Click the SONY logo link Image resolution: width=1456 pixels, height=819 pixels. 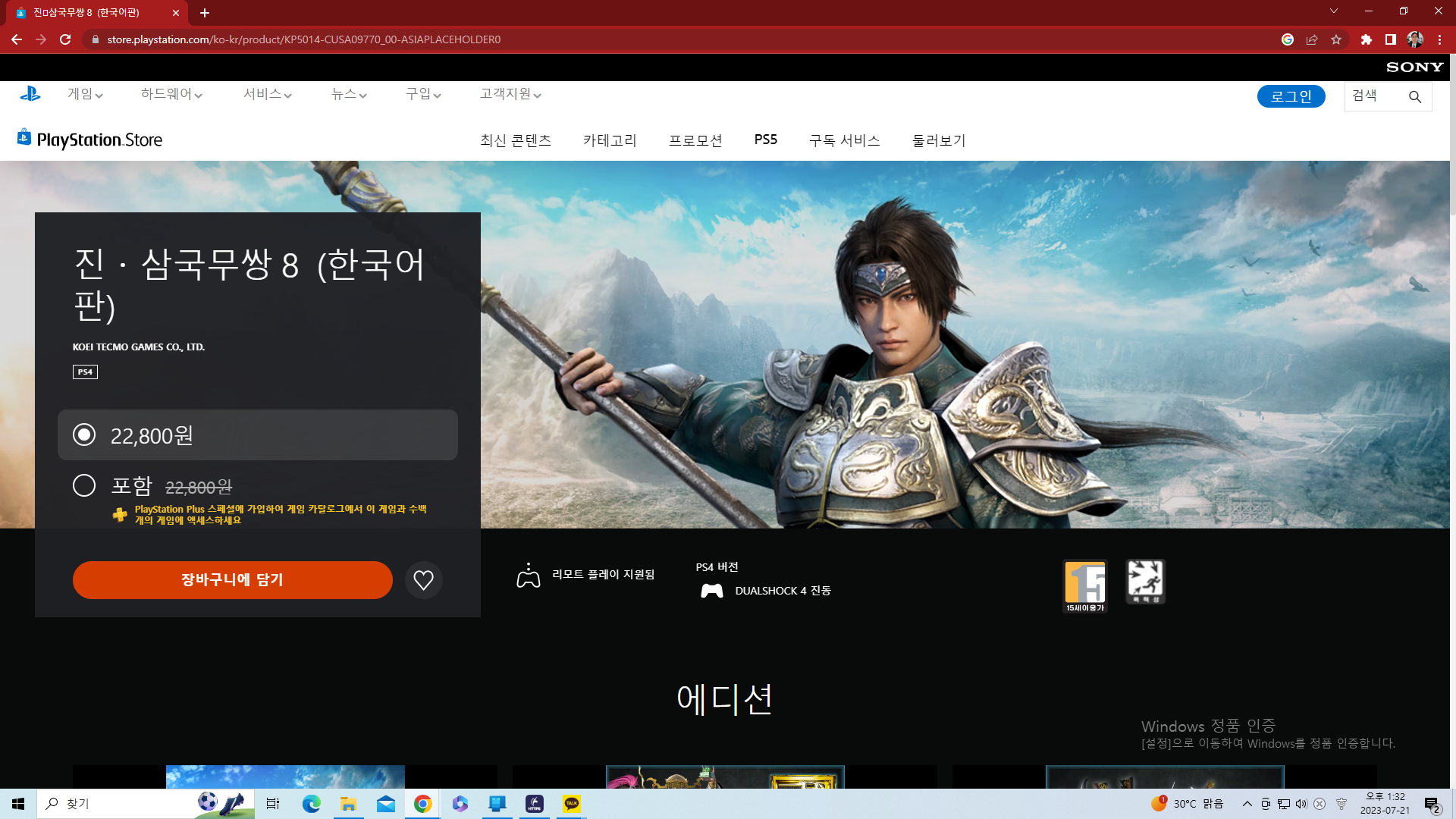pos(1414,67)
